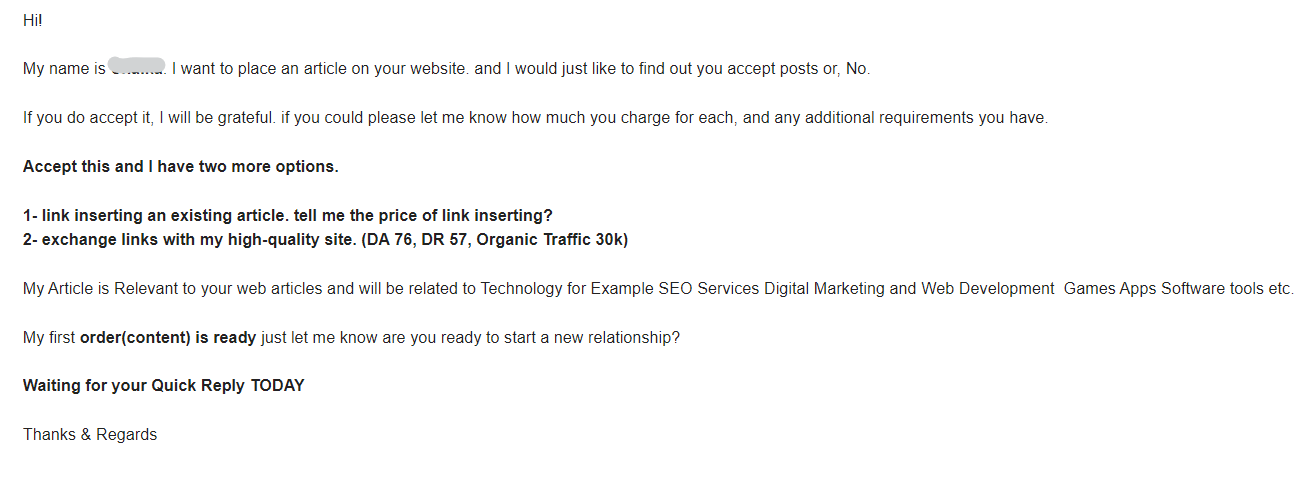Image resolution: width=1296 pixels, height=490 pixels.
Task: Click option "2- exchange links with my high-quality site"
Action: (x=182, y=240)
